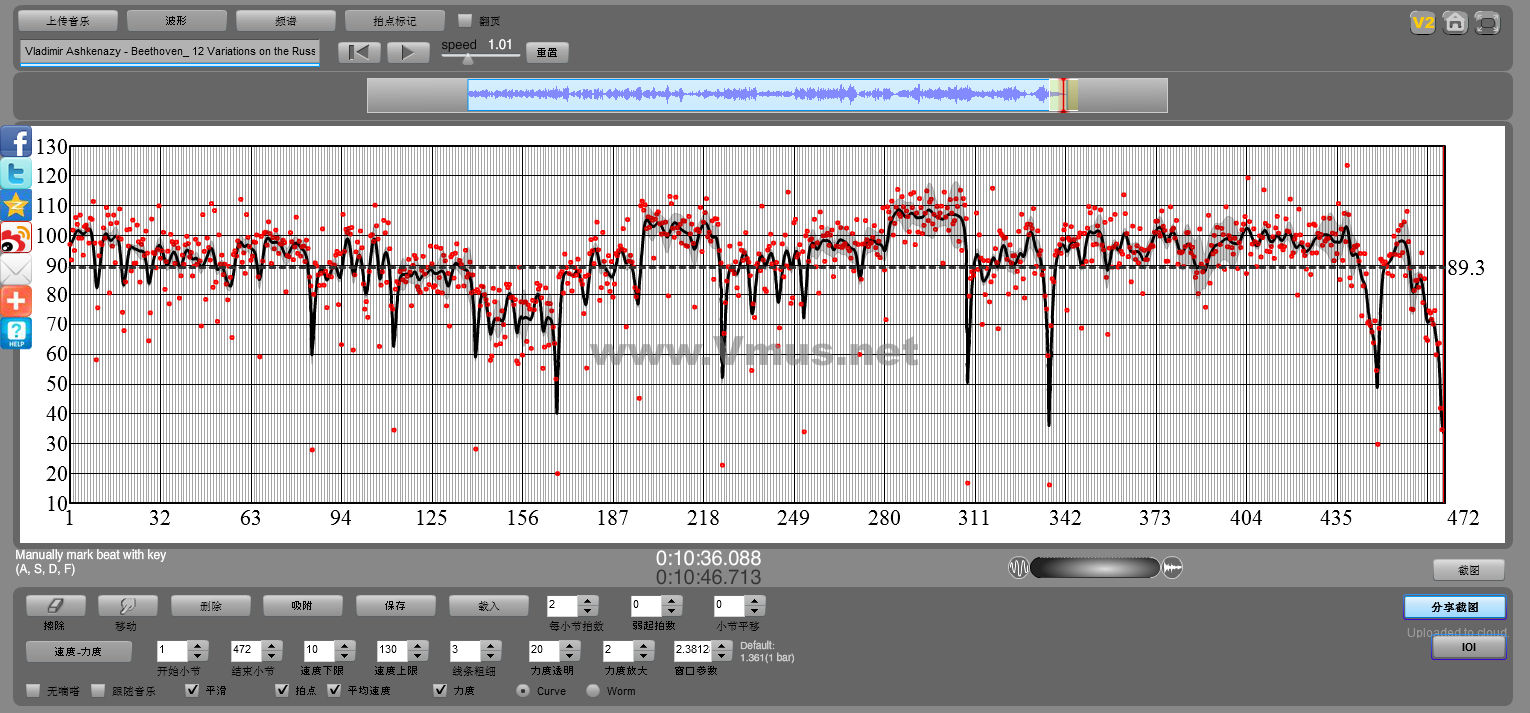Switch to the 频谱 spectrum view
This screenshot has width=1530, height=713.
point(285,21)
